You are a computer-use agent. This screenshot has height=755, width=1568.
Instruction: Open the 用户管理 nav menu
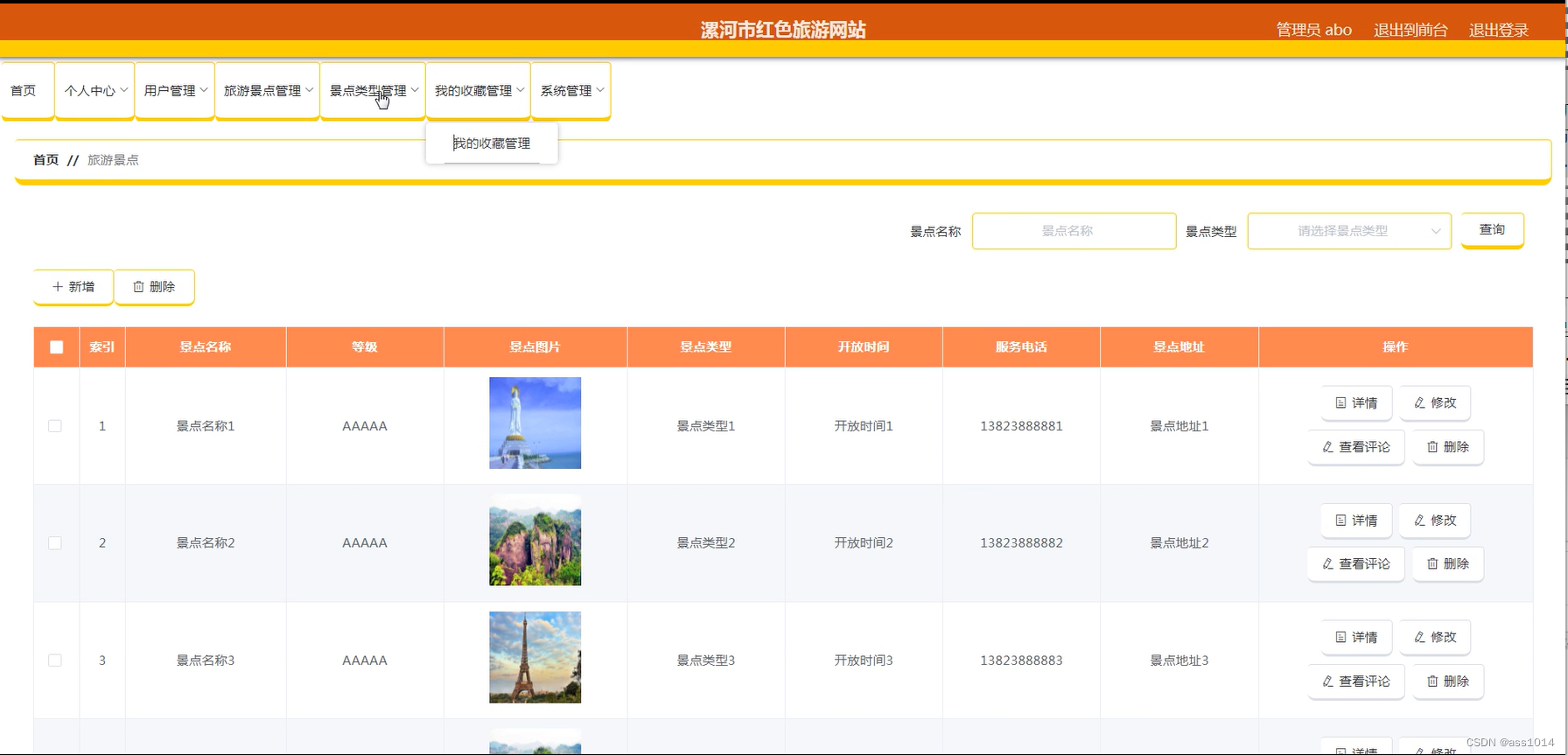click(175, 91)
